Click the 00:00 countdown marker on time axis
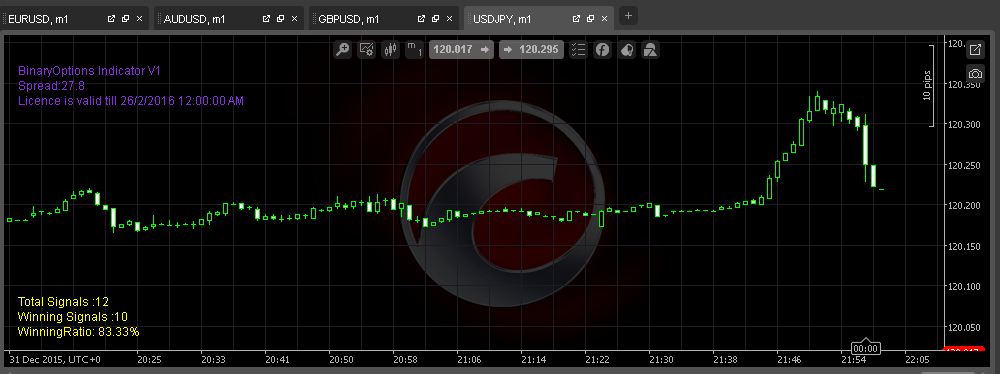Screen dimensions: 1000x374 click(865, 348)
